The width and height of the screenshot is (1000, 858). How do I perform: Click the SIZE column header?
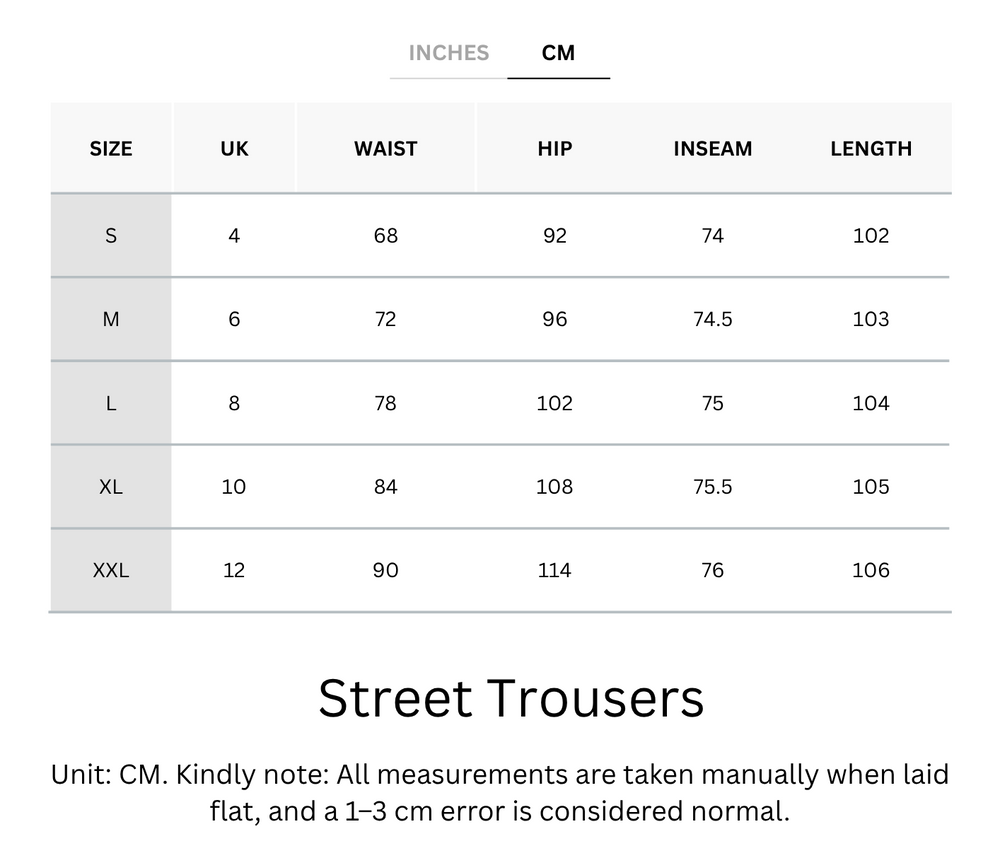(111, 148)
